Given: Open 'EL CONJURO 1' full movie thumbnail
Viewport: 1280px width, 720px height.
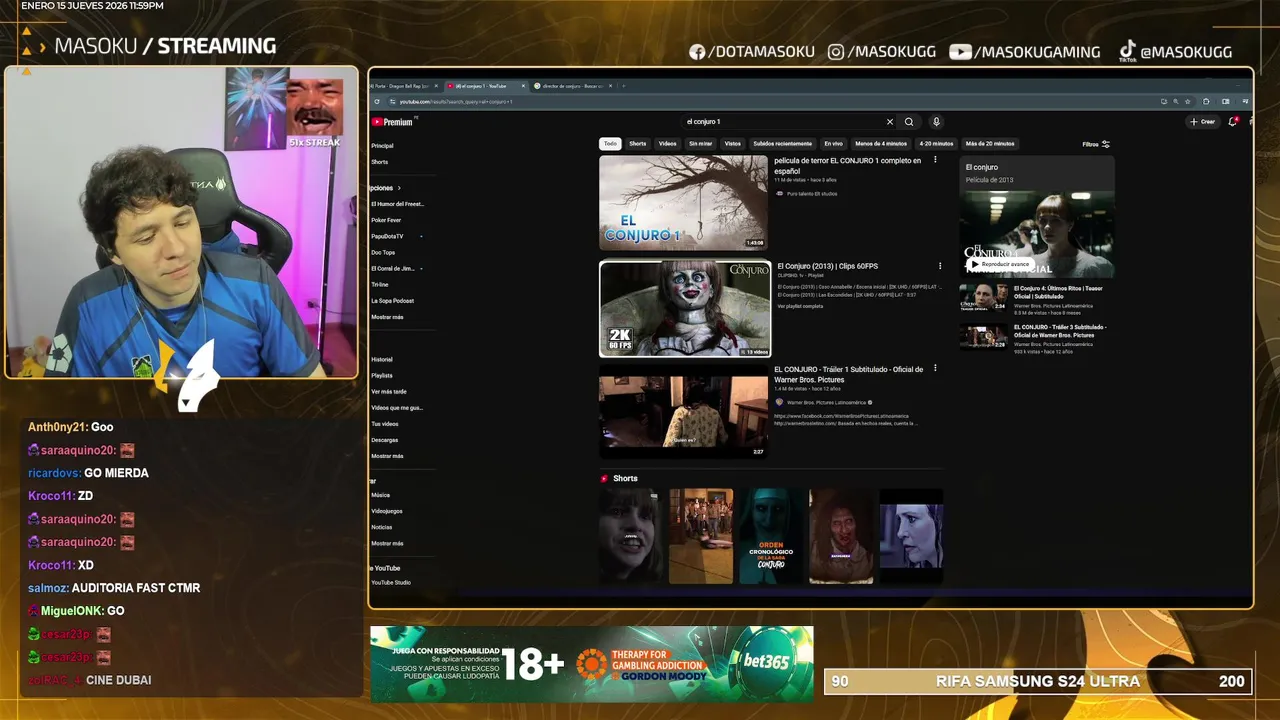Looking at the screenshot, I should [683, 203].
